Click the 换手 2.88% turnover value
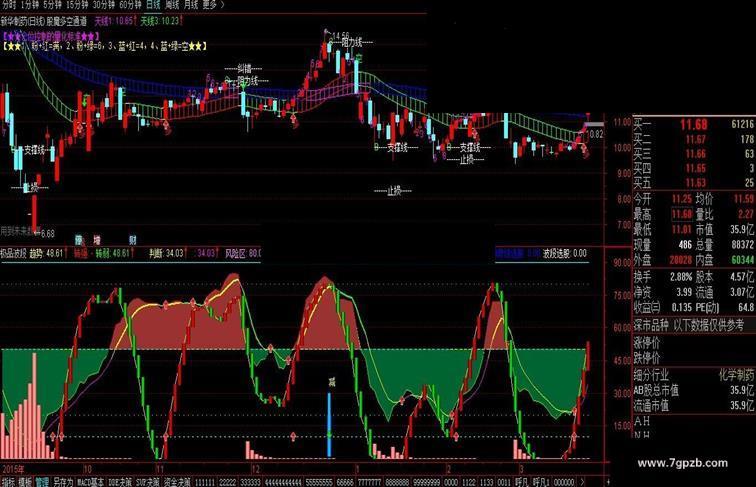756x487 pixels. [x=681, y=277]
